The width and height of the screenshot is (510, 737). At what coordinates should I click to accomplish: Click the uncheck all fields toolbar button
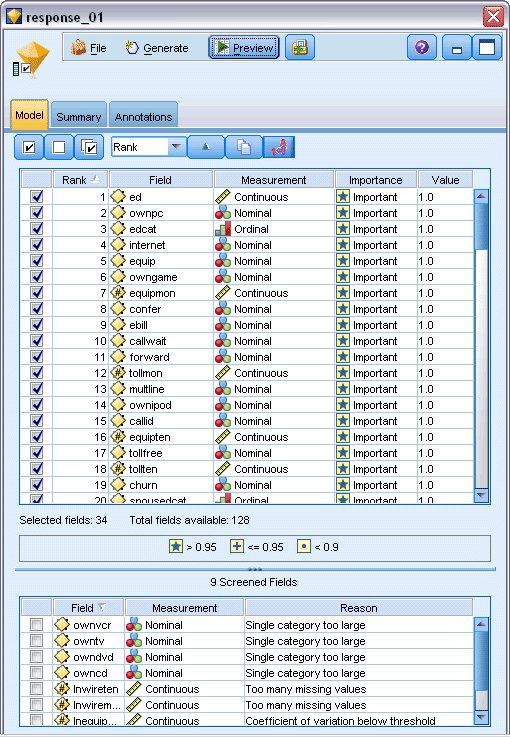point(59,148)
